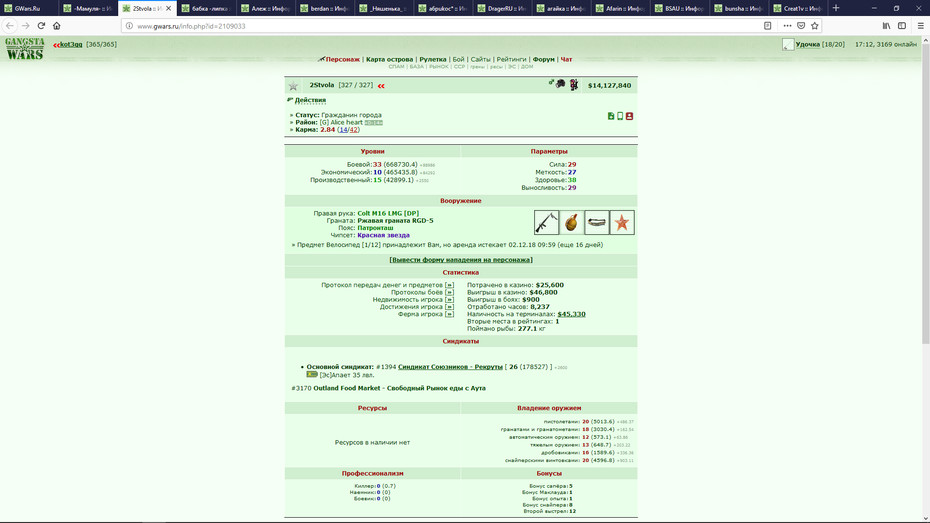Open the page actions three-dot menu
Viewport: 930px width, 523px height.
(787, 26)
